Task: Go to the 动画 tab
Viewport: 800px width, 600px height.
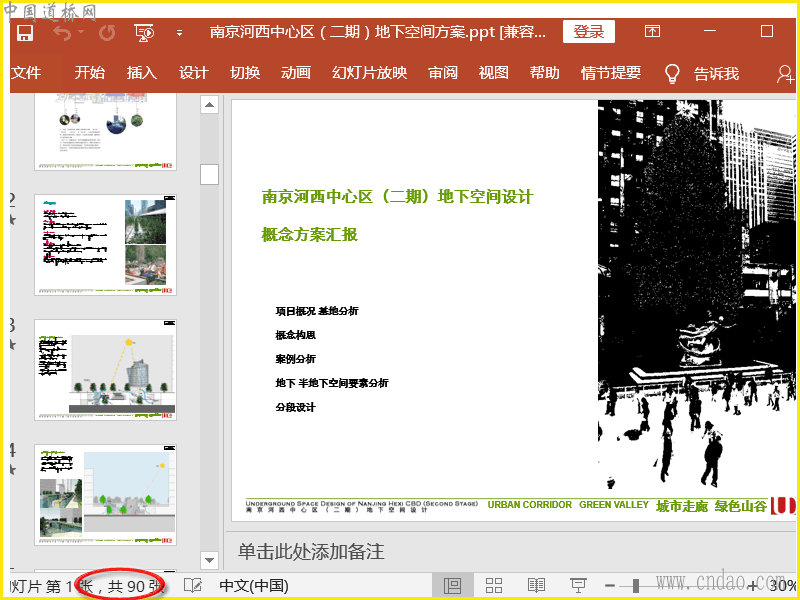Action: [x=295, y=72]
